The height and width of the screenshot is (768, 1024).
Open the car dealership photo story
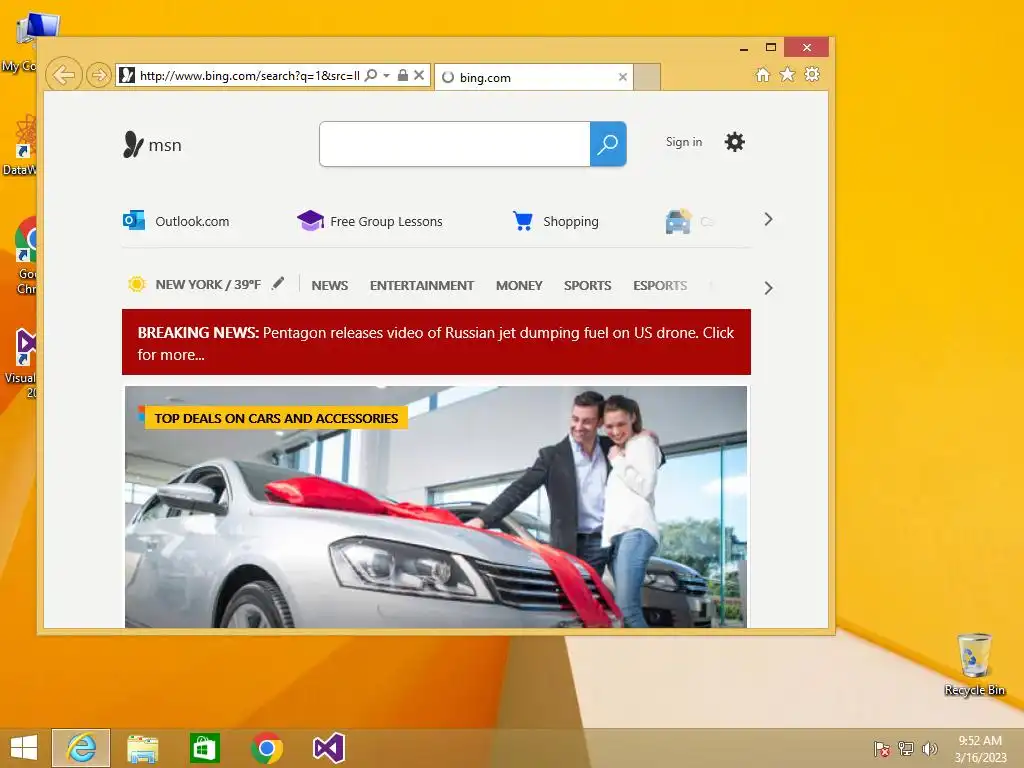[x=436, y=507]
